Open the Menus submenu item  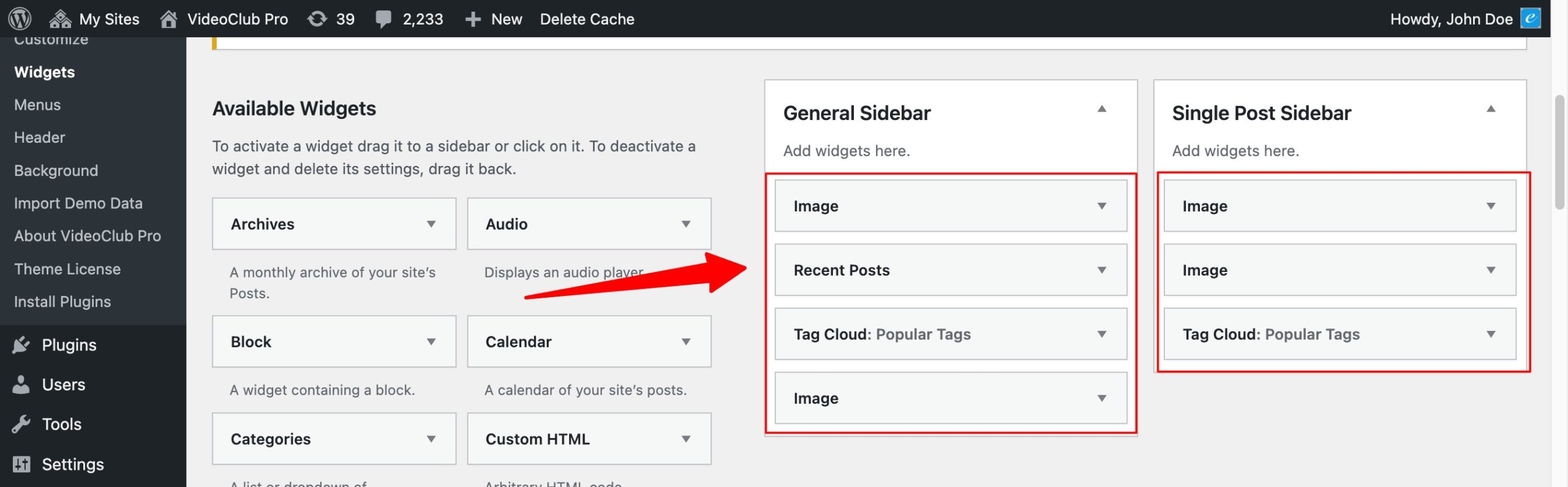[x=37, y=105]
